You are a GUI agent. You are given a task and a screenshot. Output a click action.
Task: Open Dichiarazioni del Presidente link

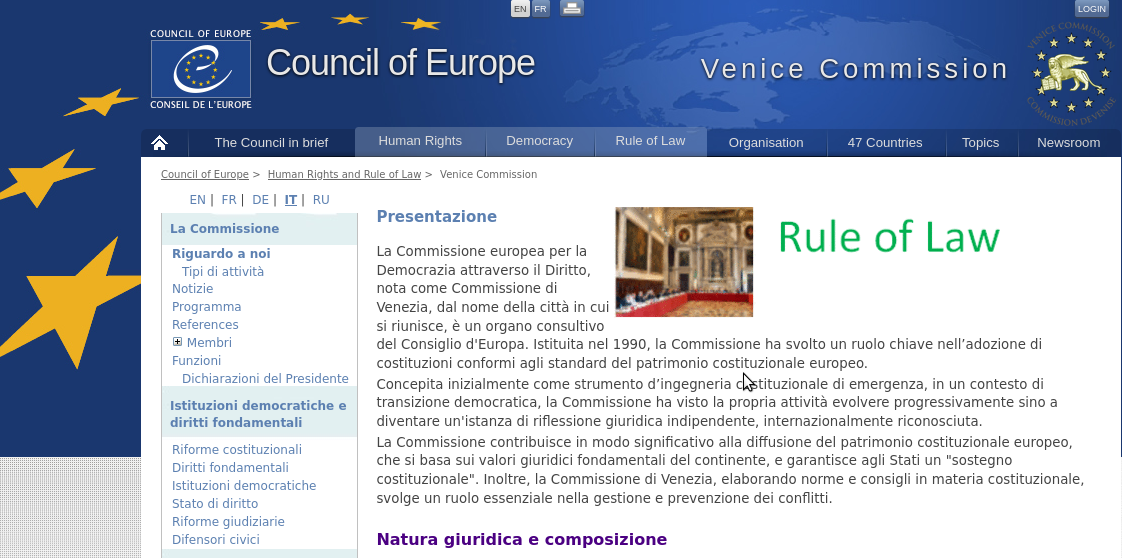[265, 379]
